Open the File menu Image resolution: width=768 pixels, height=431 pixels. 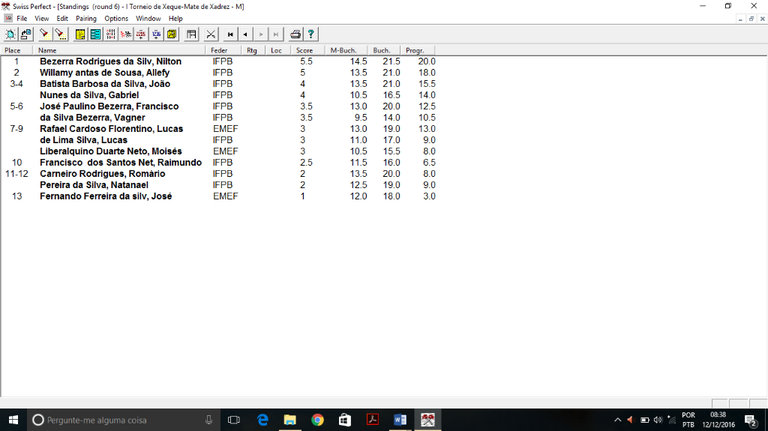tap(22, 18)
